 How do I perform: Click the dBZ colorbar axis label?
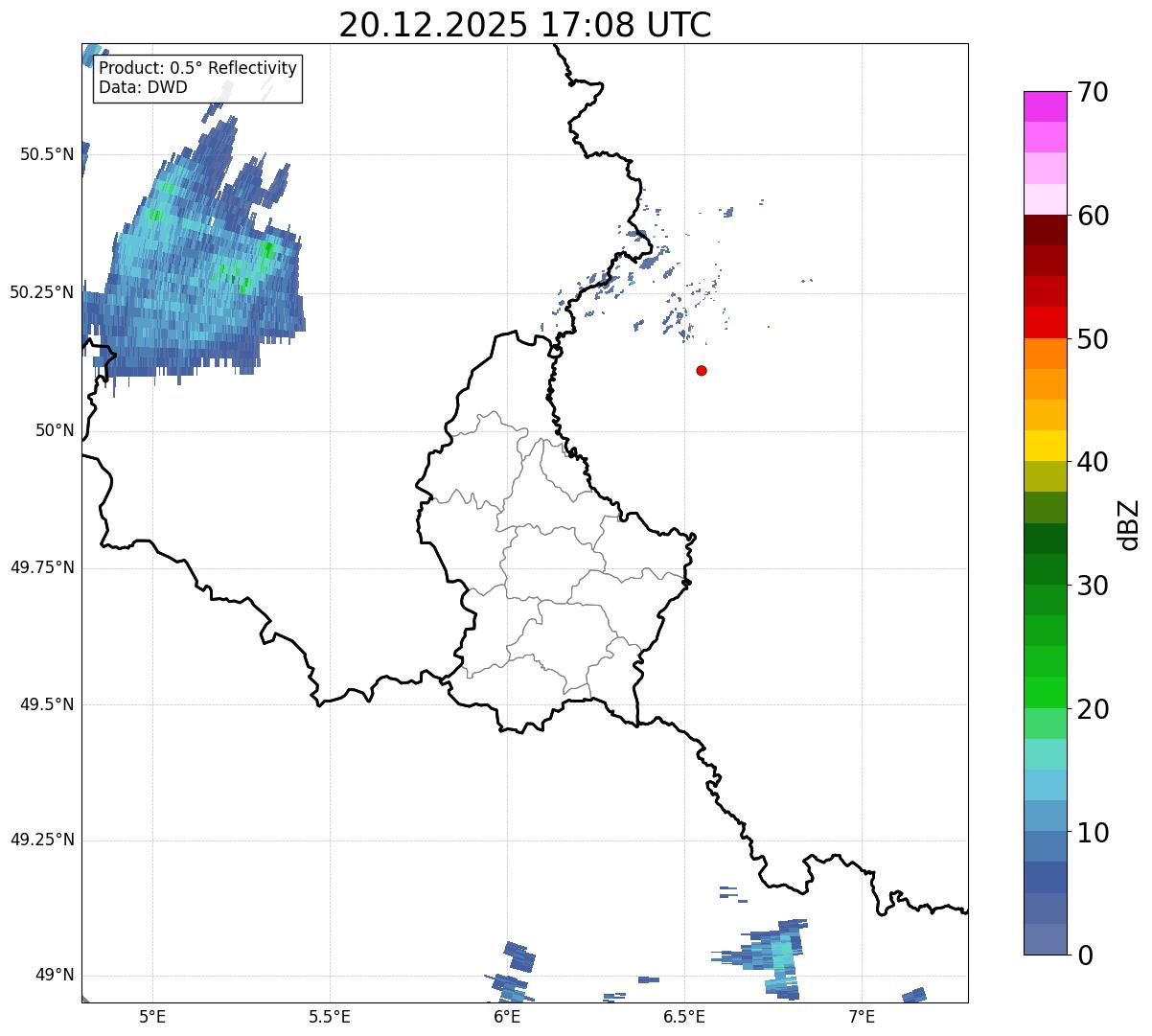tap(1128, 523)
